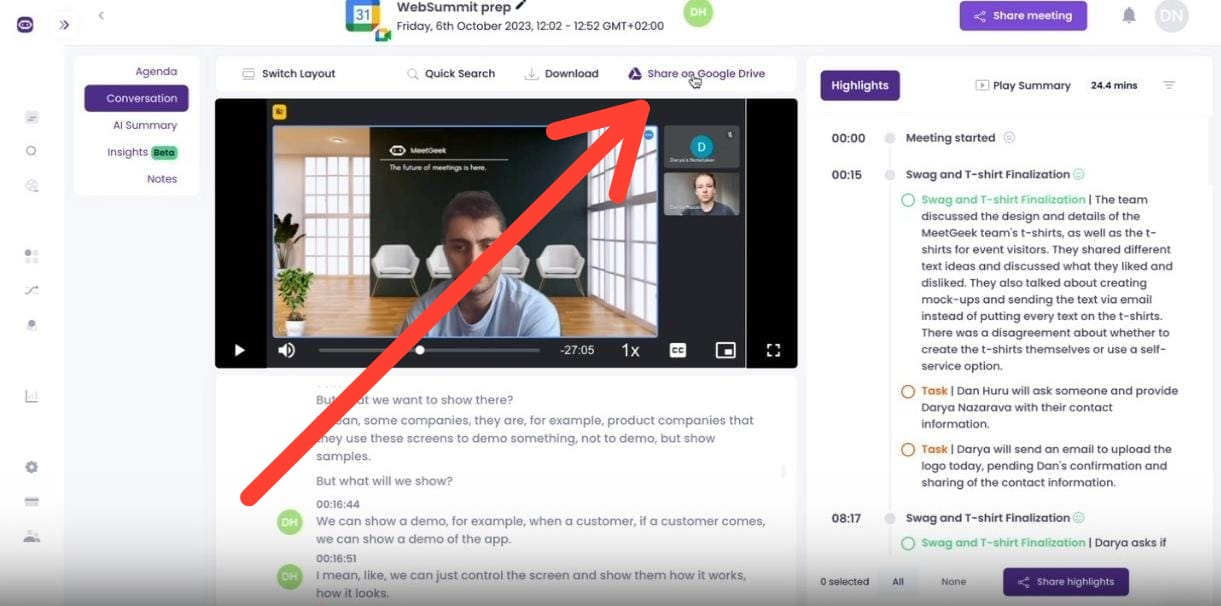Viewport: 1221px width, 606px height.
Task: Click the video progress bar
Action: (429, 350)
